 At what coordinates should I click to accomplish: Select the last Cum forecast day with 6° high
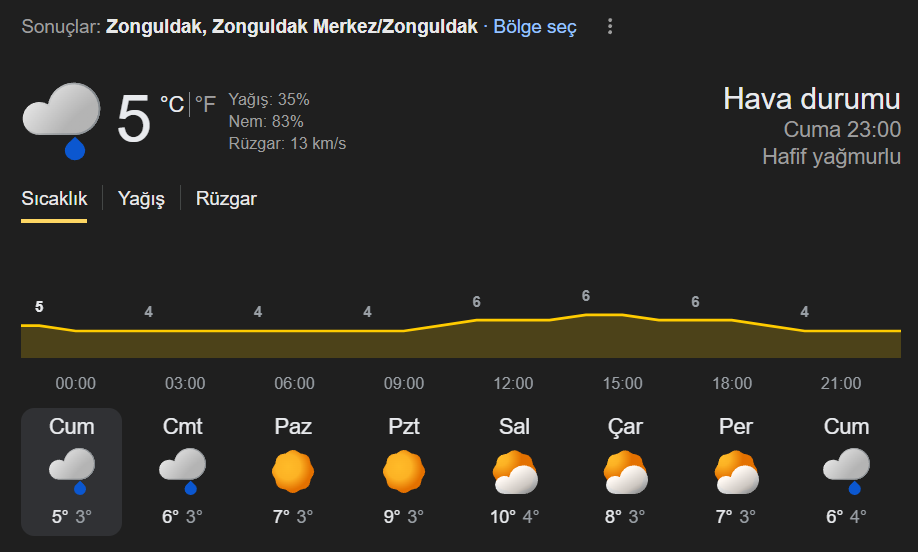tap(846, 471)
